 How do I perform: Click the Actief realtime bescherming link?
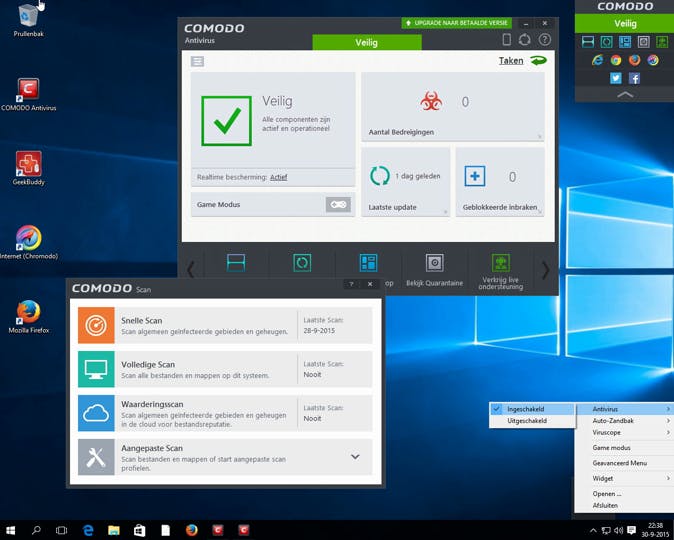click(278, 177)
